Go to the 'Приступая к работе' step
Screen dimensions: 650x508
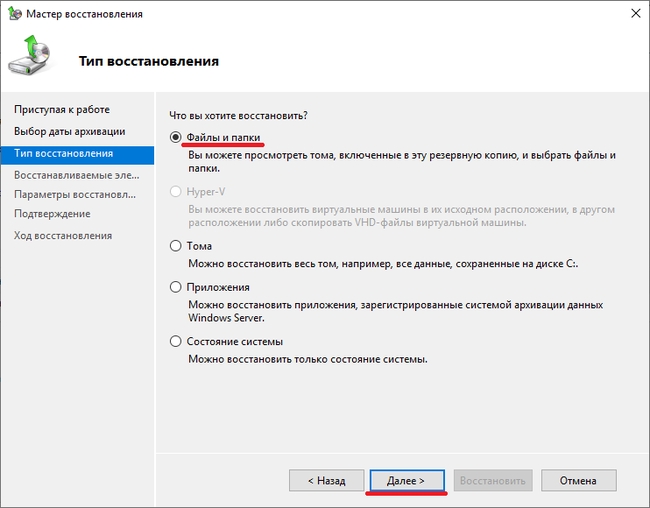[x=62, y=109]
